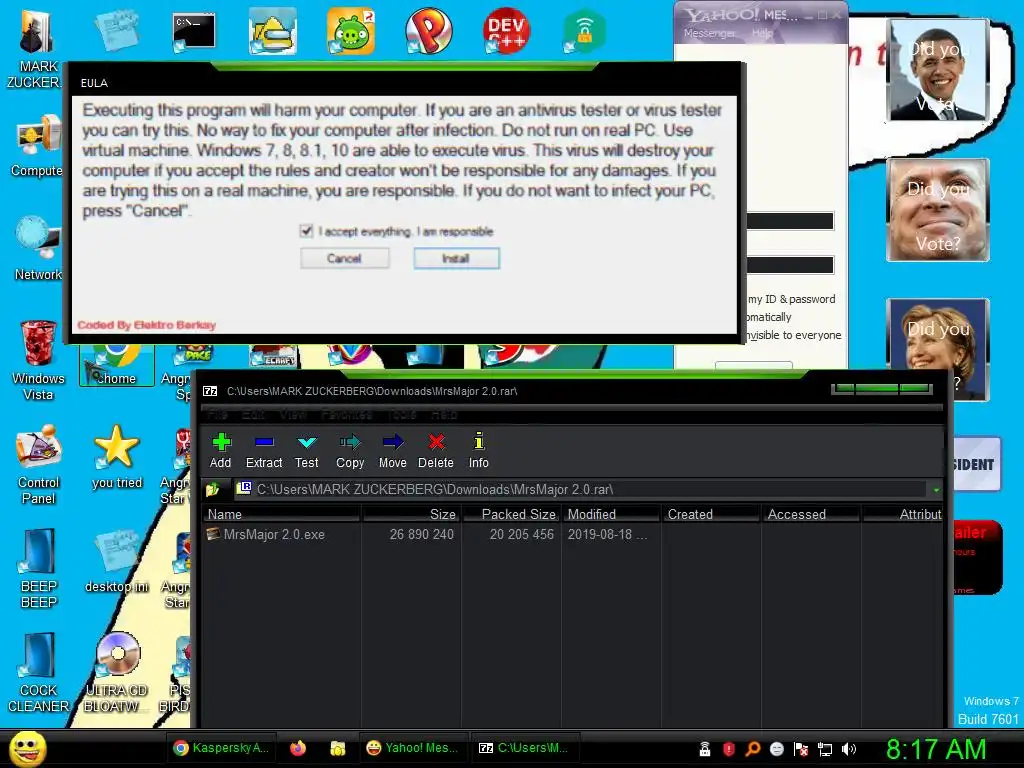Image resolution: width=1024 pixels, height=768 pixels.
Task: Open the Help menu in 7-Zip
Action: (x=444, y=414)
